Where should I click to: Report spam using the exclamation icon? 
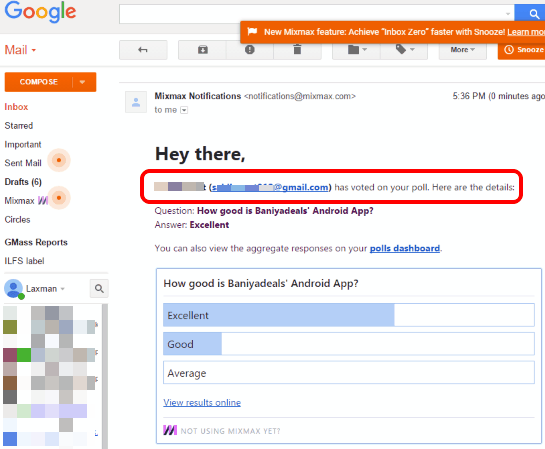250,50
